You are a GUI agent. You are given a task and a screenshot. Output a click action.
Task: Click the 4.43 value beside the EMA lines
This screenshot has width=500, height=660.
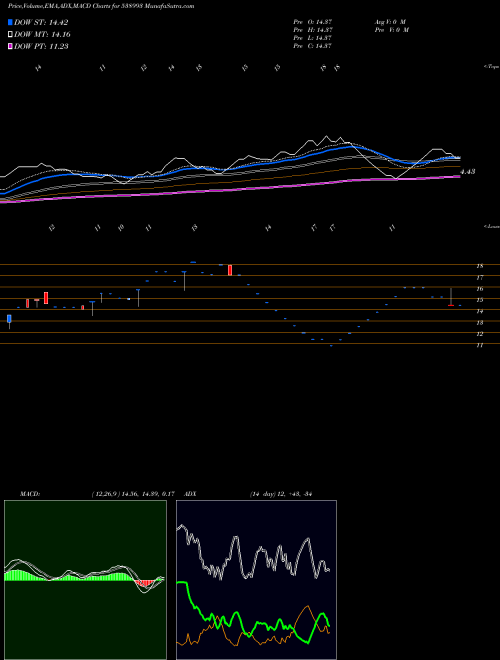468,172
